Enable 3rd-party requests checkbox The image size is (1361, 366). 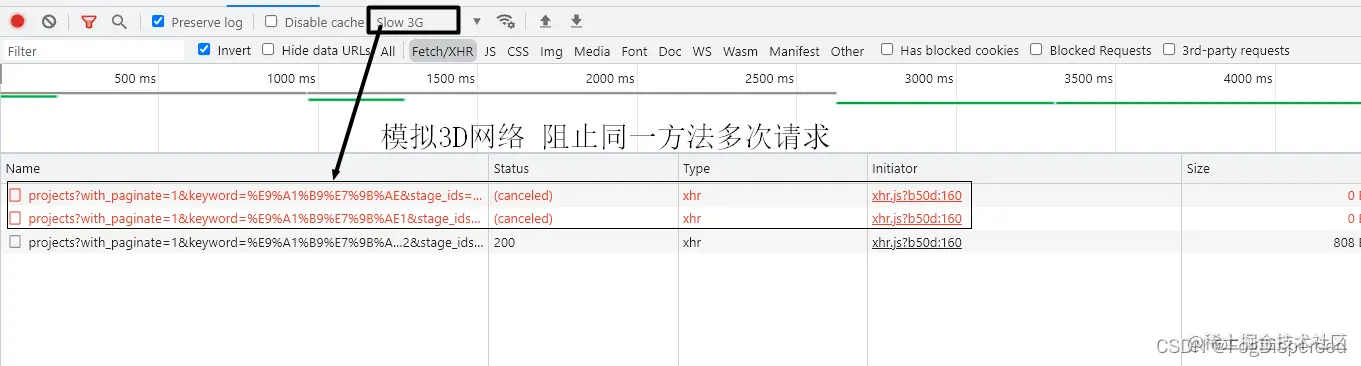(1169, 49)
